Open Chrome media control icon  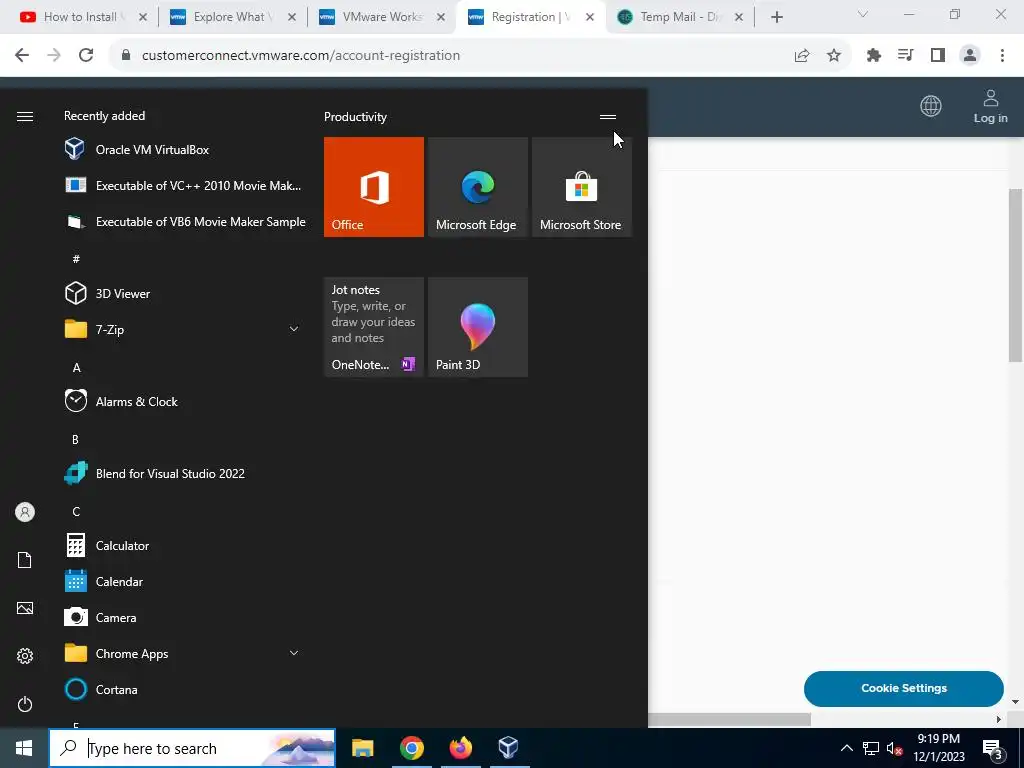click(x=906, y=56)
